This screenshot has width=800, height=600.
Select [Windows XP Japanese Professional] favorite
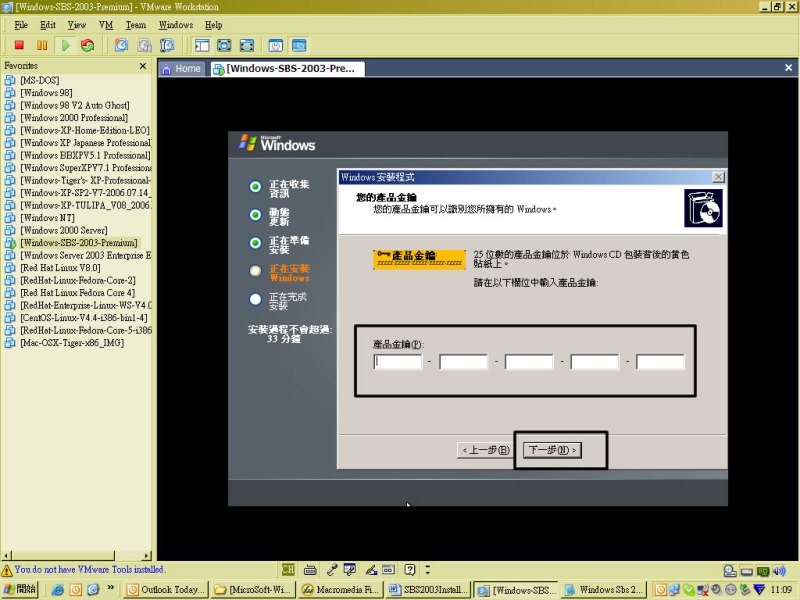pyautogui.click(x=85, y=143)
